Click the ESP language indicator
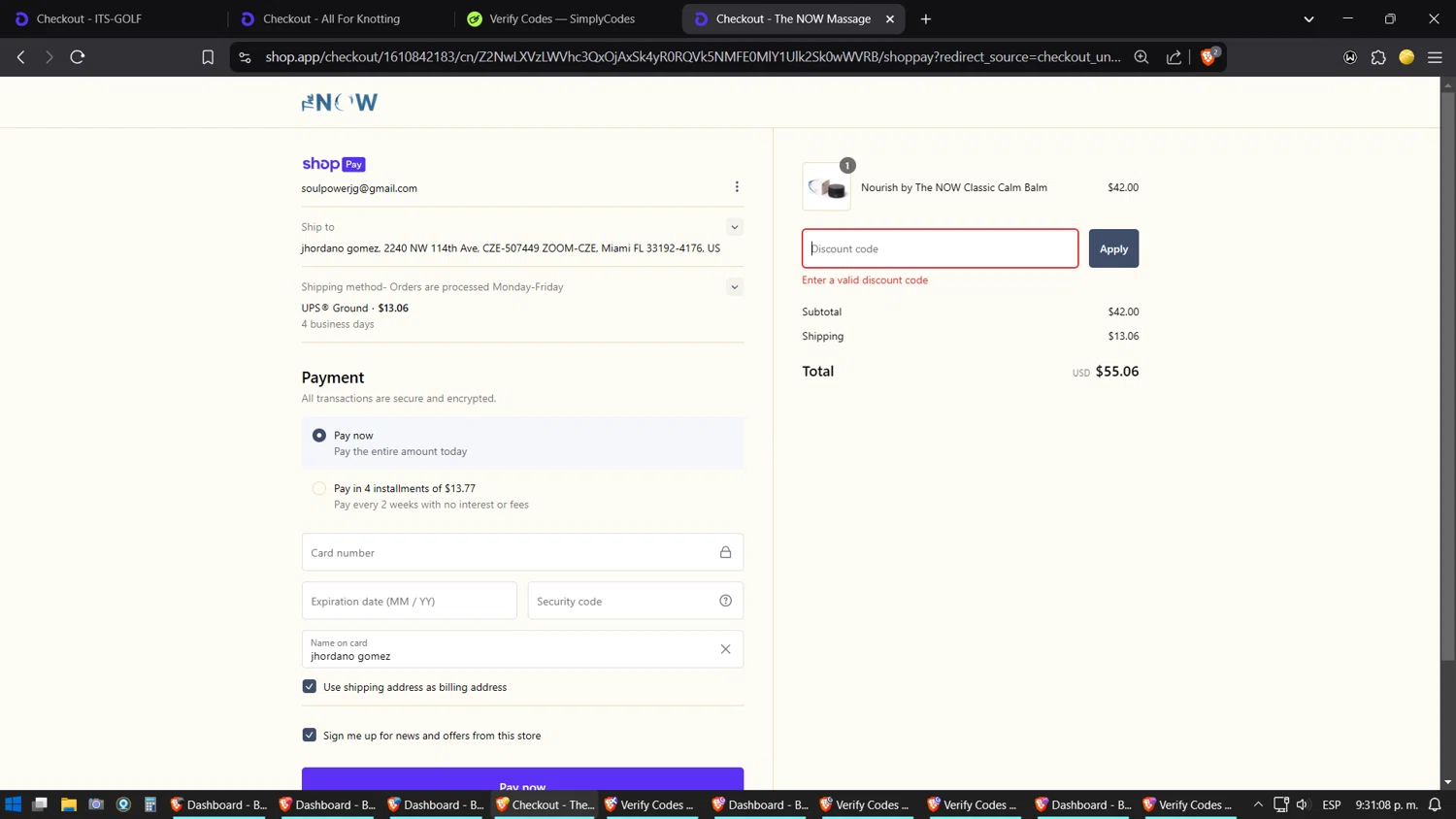The height and width of the screenshot is (819, 1456). [x=1332, y=804]
